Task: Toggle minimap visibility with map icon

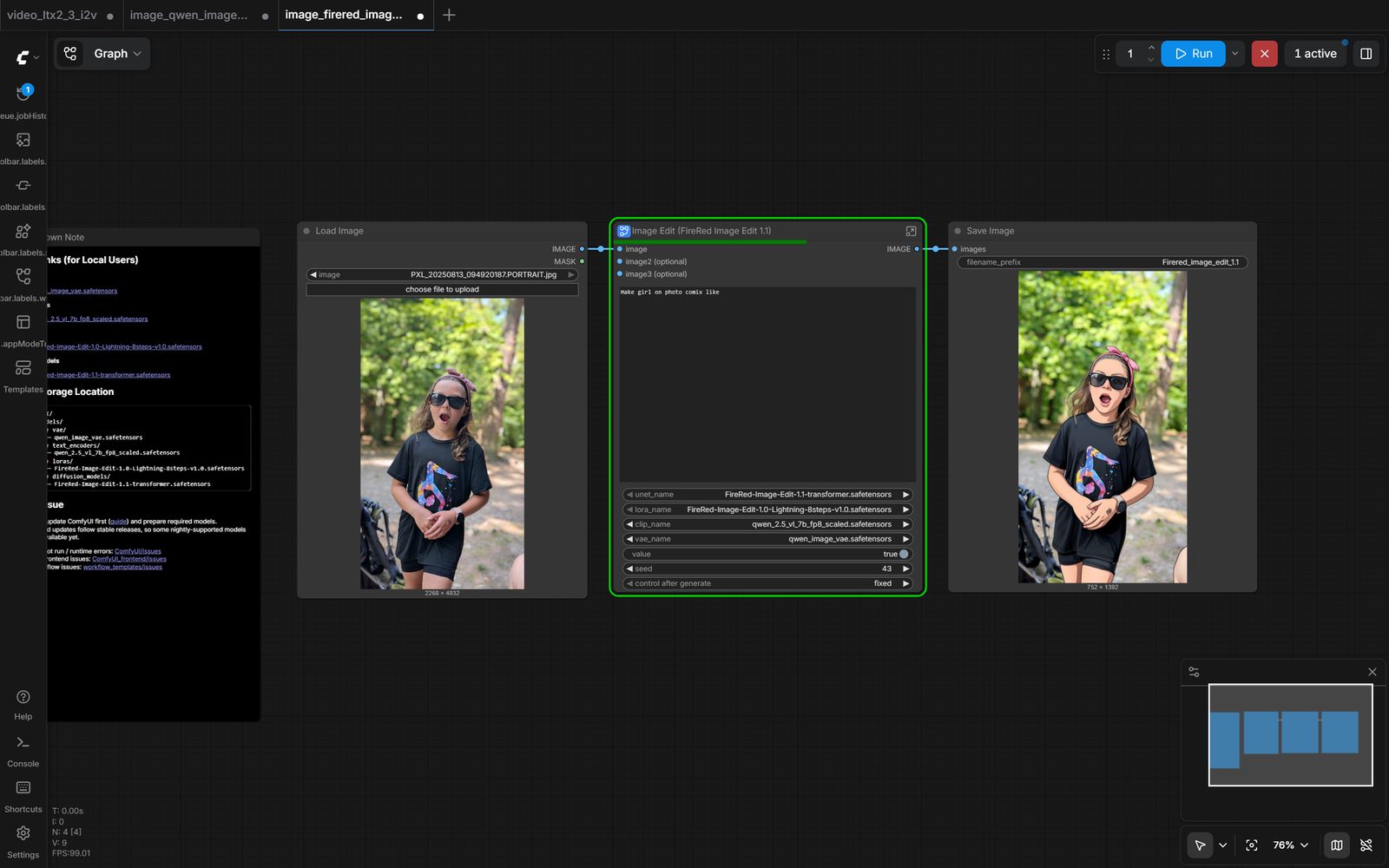Action: (x=1337, y=845)
